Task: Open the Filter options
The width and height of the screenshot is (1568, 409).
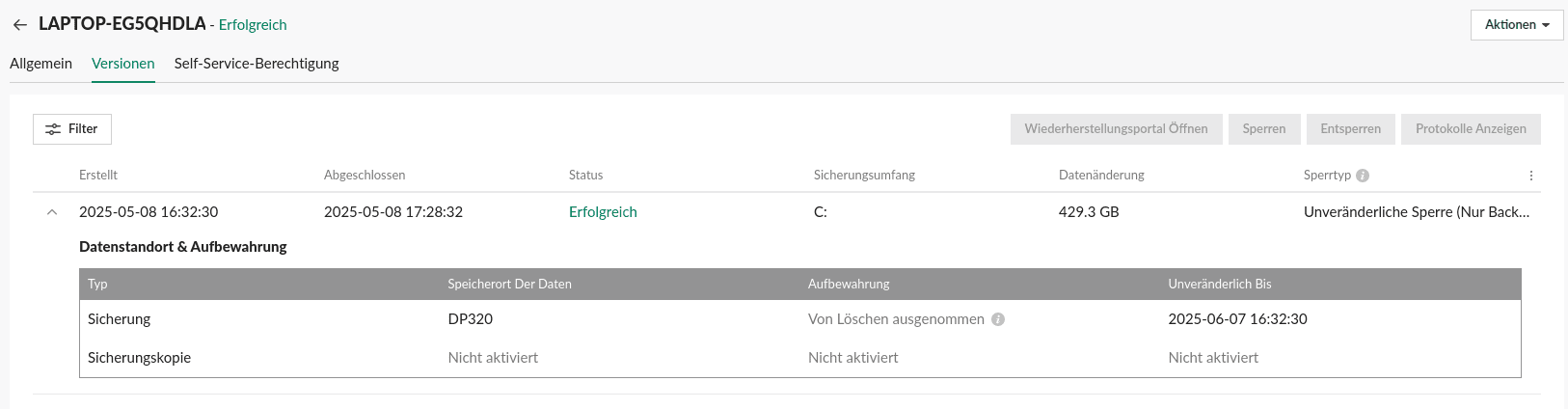Action: click(x=72, y=129)
